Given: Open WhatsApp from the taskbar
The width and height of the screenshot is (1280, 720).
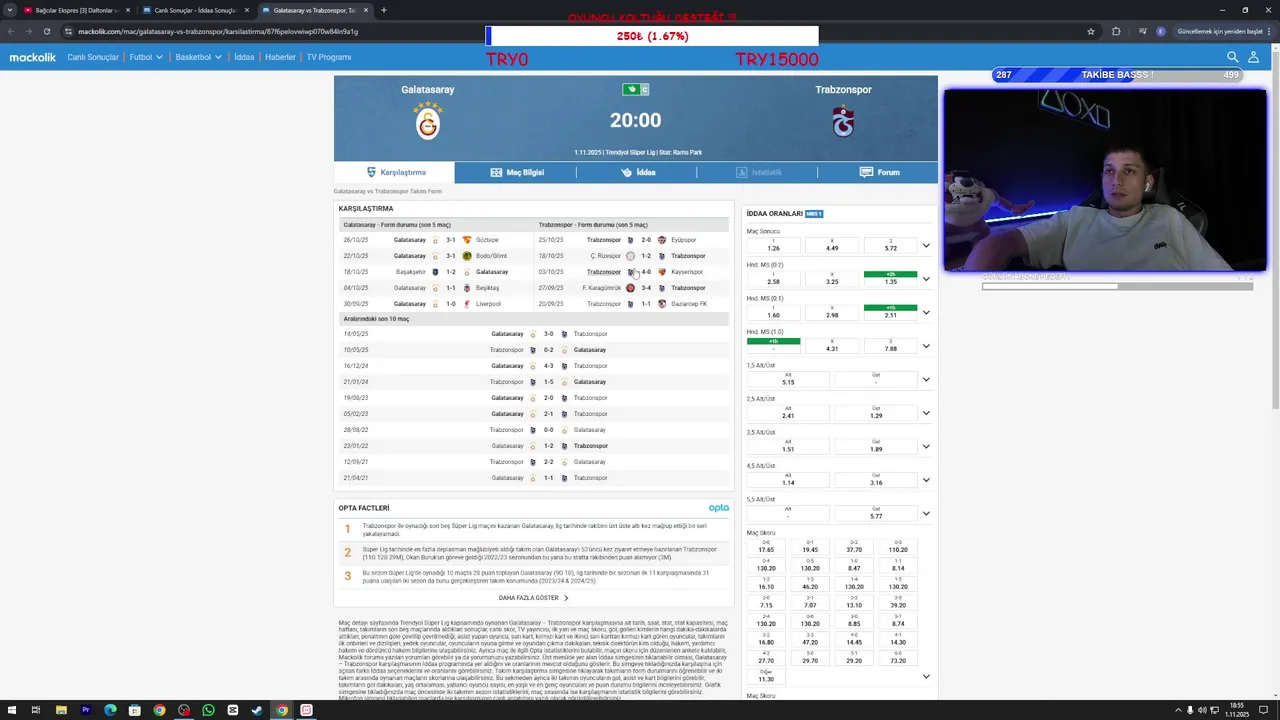Looking at the screenshot, I should [x=208, y=710].
